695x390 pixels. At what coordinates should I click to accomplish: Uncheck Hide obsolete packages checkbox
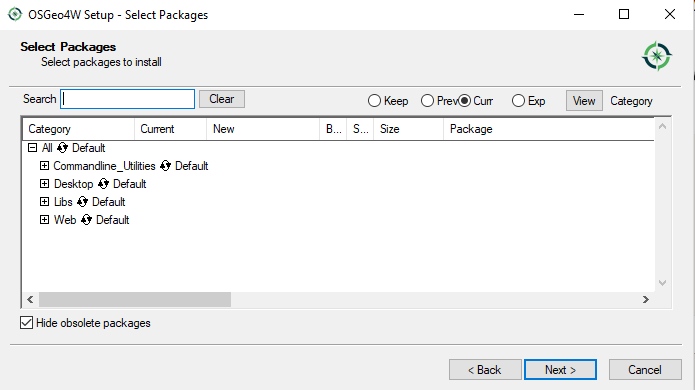(x=27, y=323)
